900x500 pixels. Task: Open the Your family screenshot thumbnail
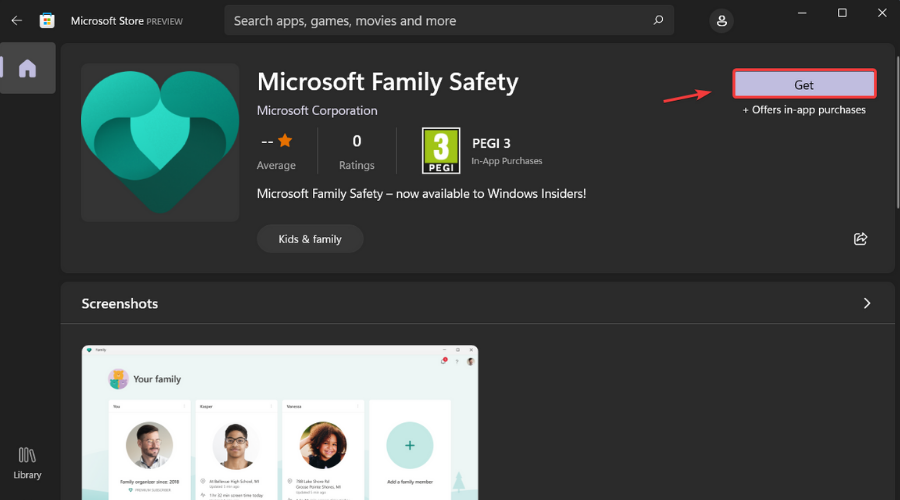(x=280, y=423)
